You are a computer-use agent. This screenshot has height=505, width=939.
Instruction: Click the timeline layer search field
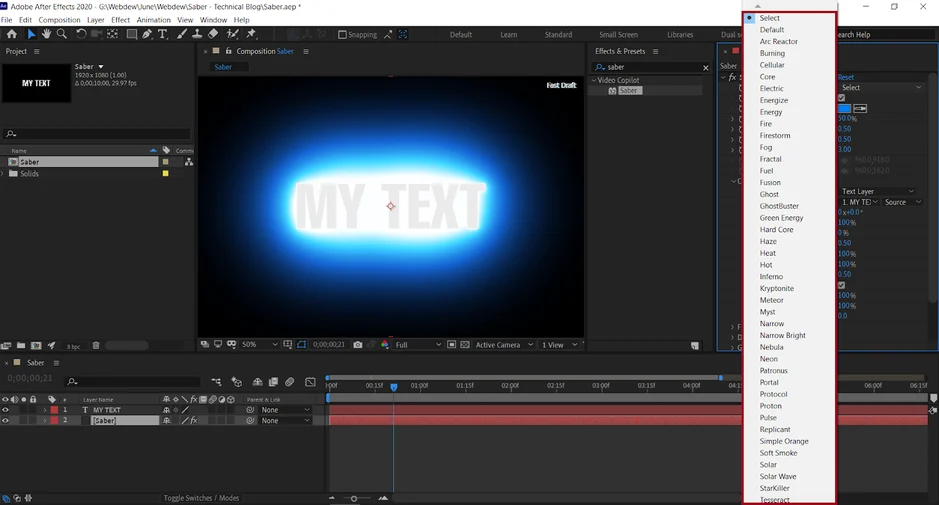click(x=134, y=382)
